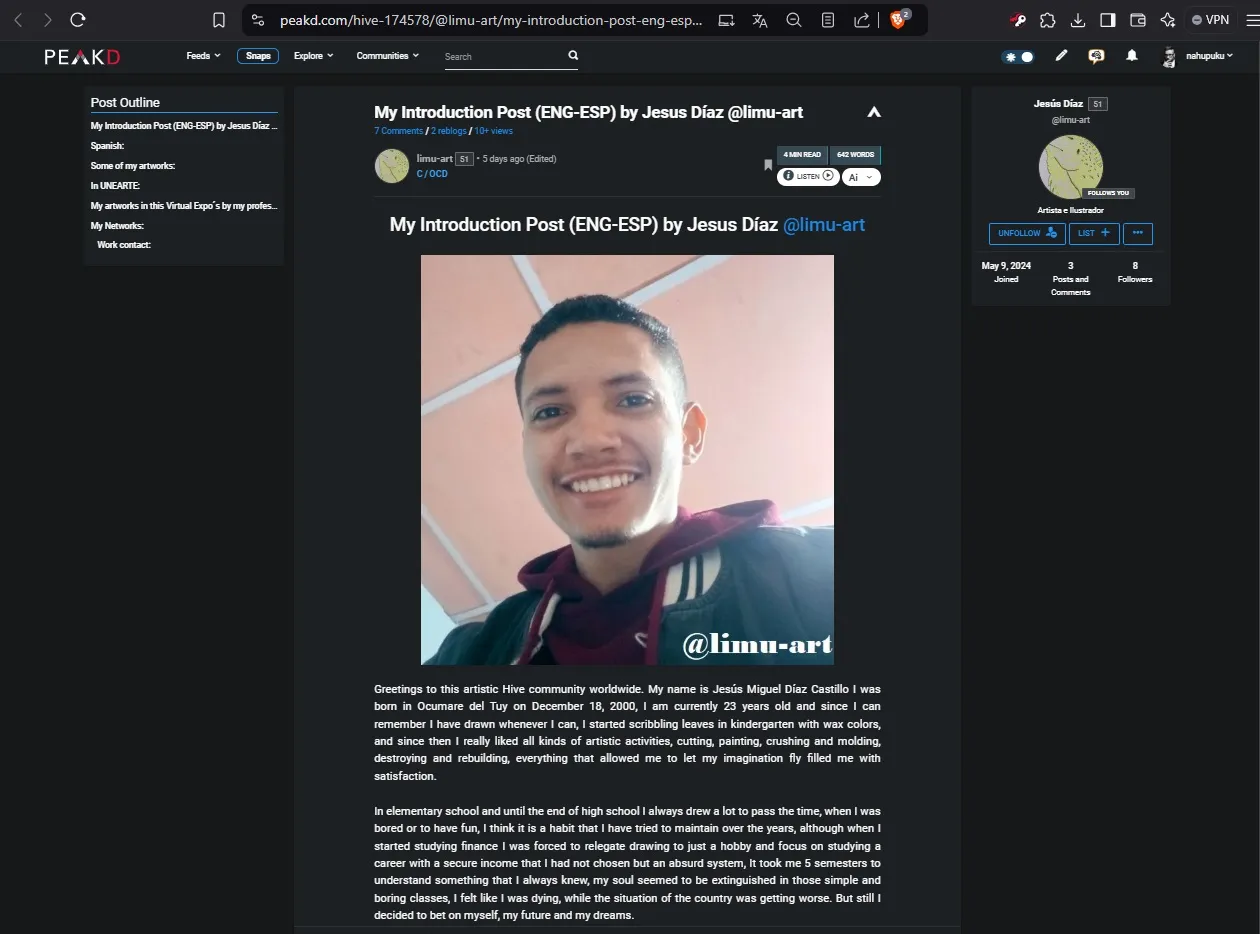Open the browser downloads icon

point(1078,20)
